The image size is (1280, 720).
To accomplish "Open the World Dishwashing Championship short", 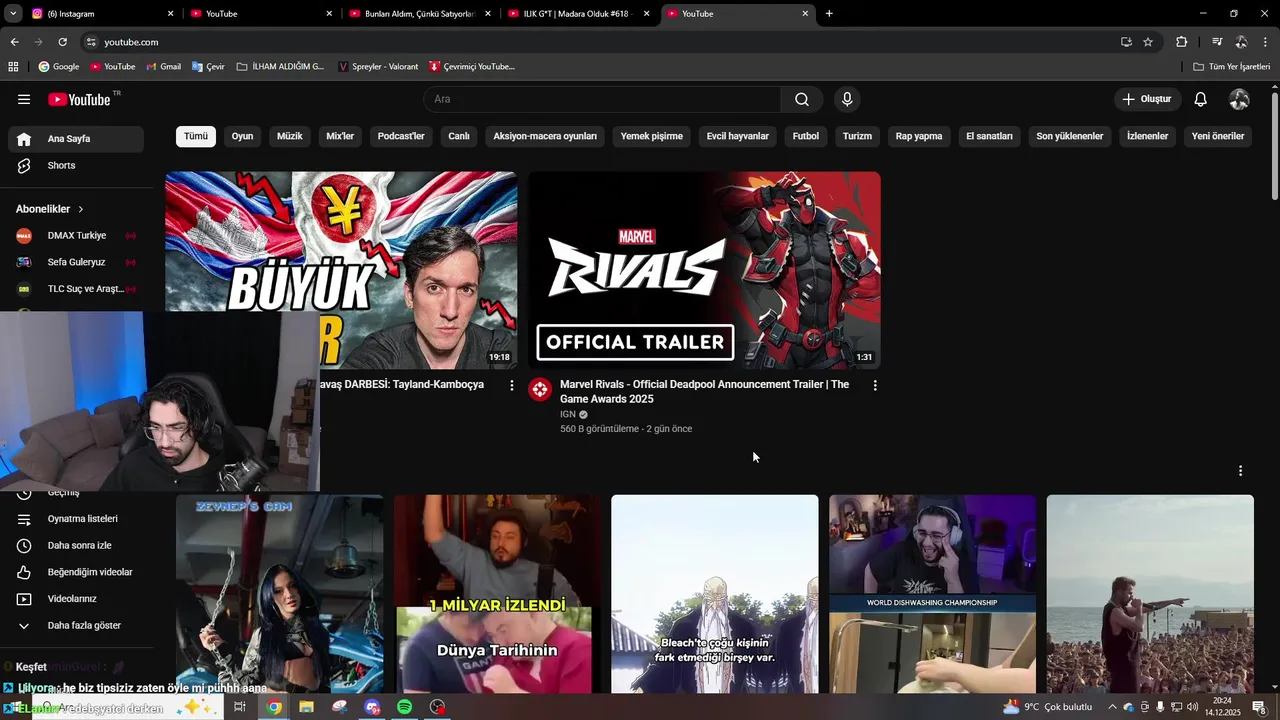I will pos(933,594).
